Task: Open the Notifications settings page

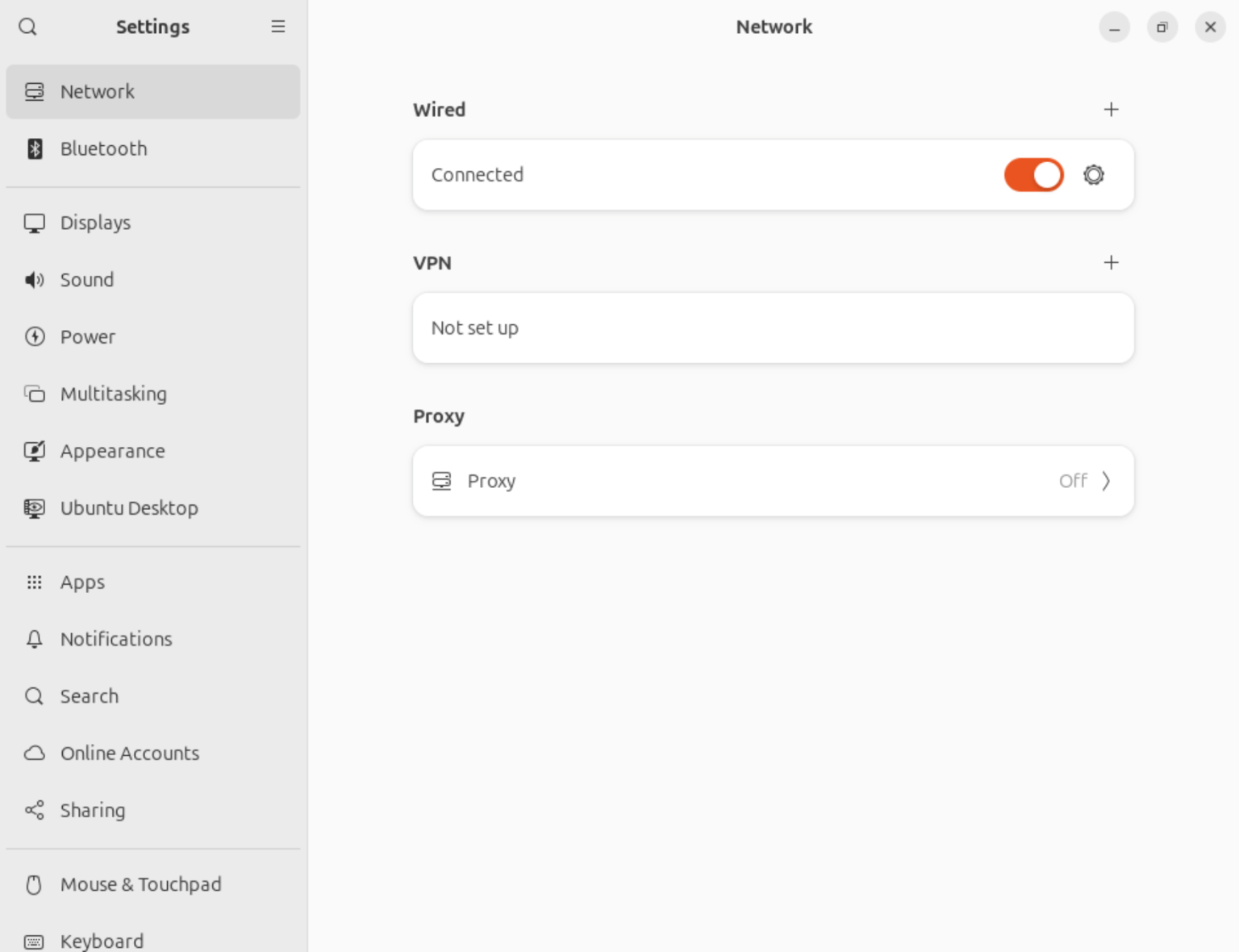Action: pos(115,639)
